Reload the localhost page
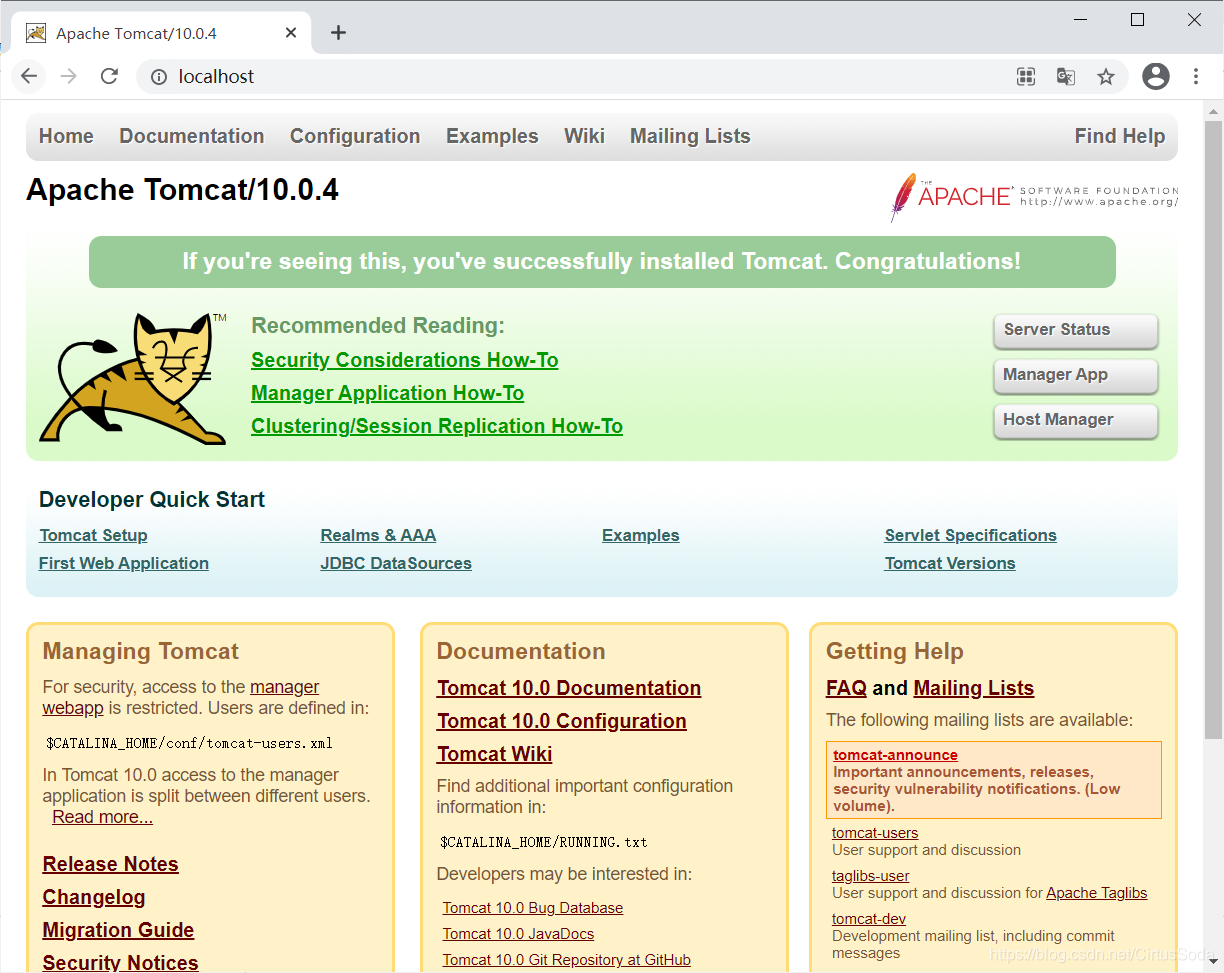 tap(109, 76)
